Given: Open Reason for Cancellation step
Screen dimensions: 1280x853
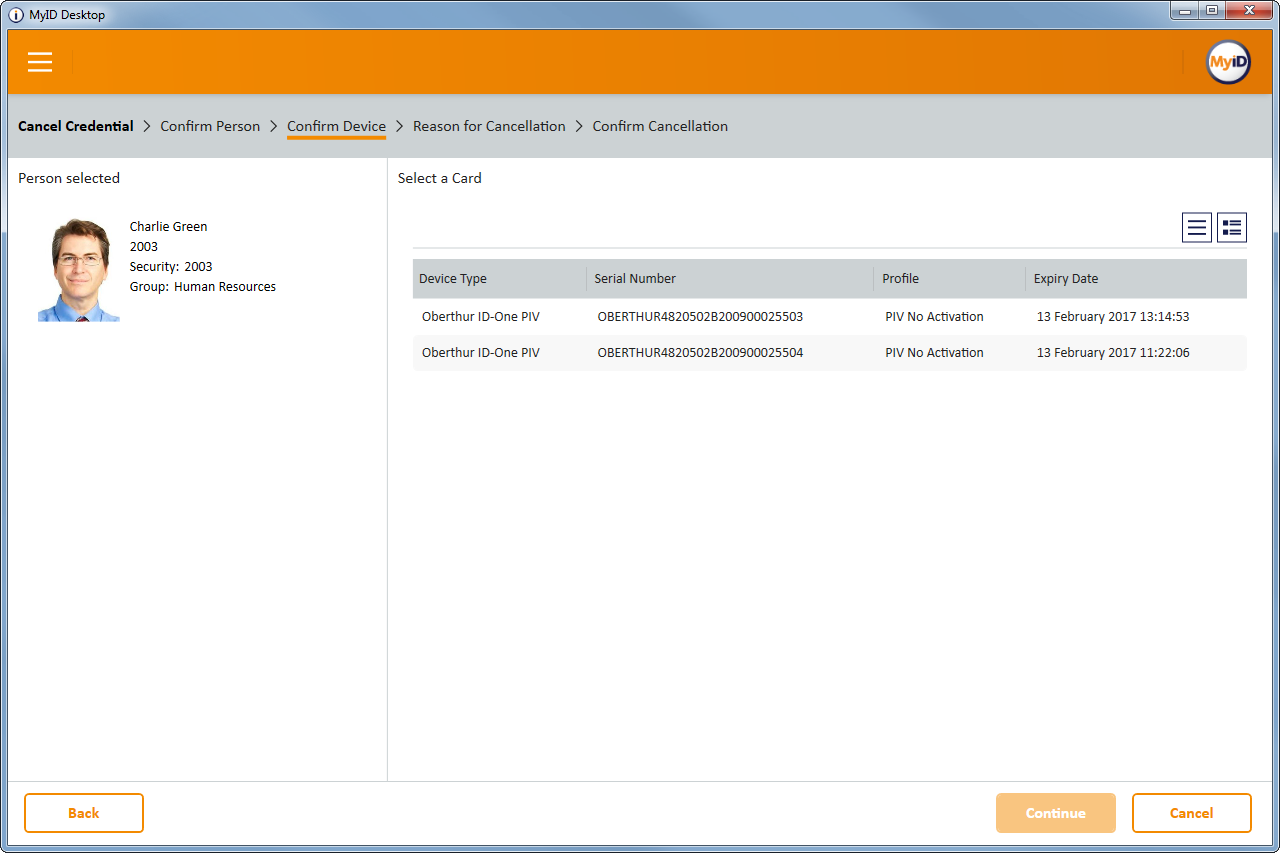Looking at the screenshot, I should point(489,126).
